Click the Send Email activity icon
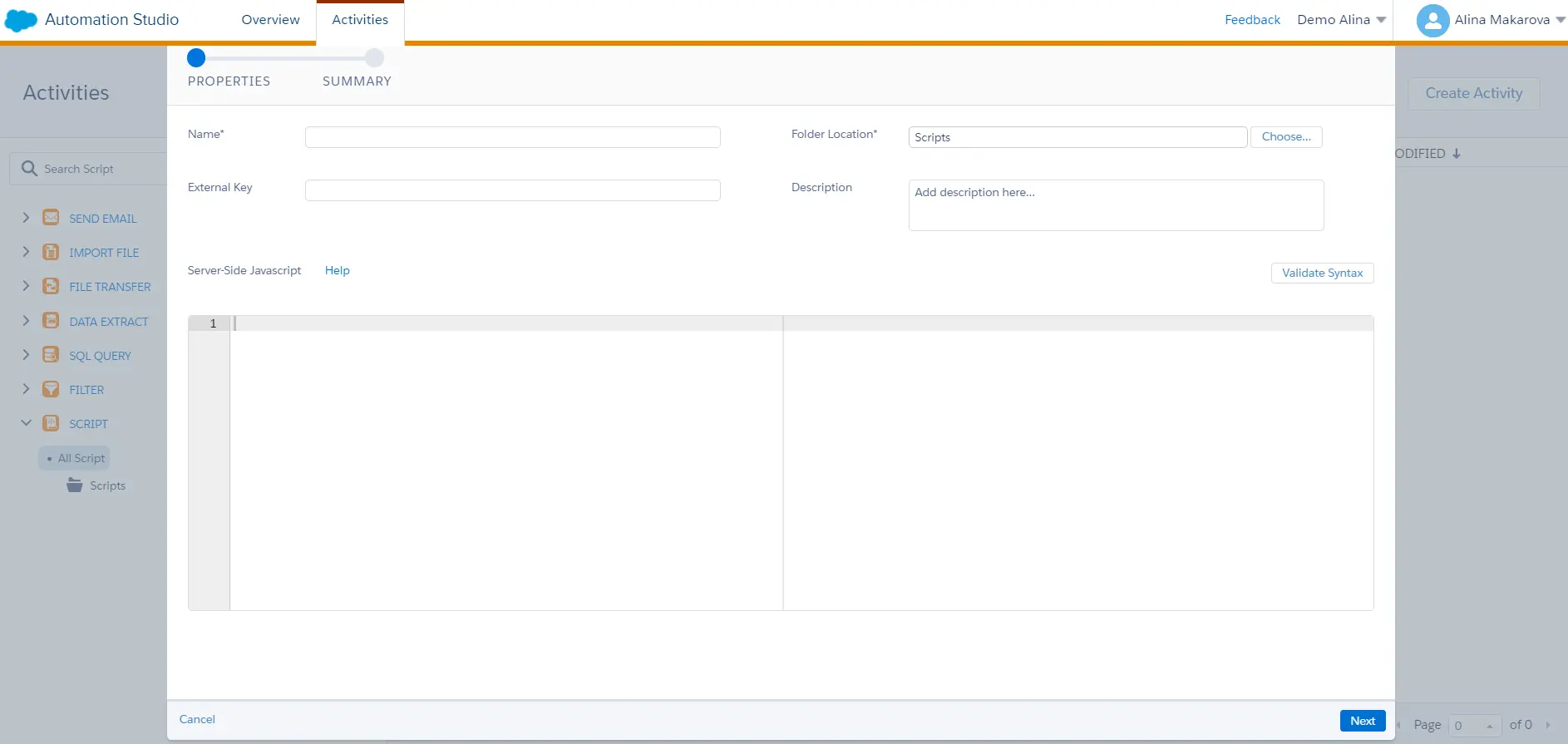 pyautogui.click(x=51, y=218)
